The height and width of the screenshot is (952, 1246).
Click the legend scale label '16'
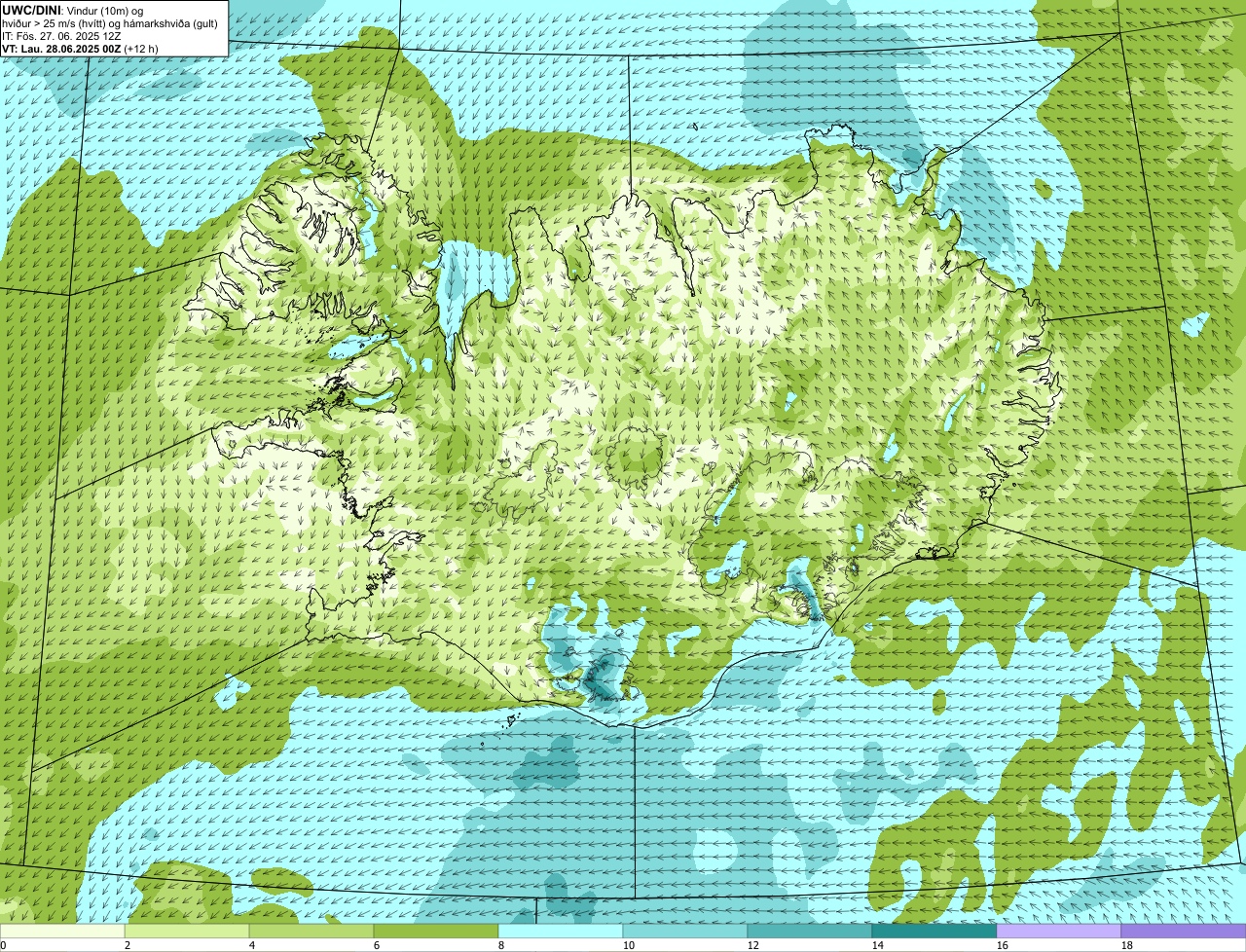1003,945
